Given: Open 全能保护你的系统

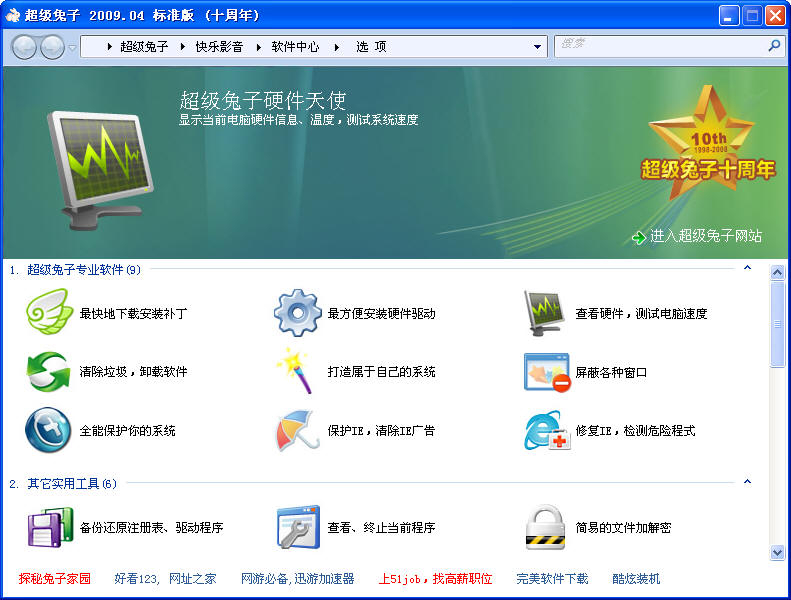Looking at the screenshot, I should (127, 430).
